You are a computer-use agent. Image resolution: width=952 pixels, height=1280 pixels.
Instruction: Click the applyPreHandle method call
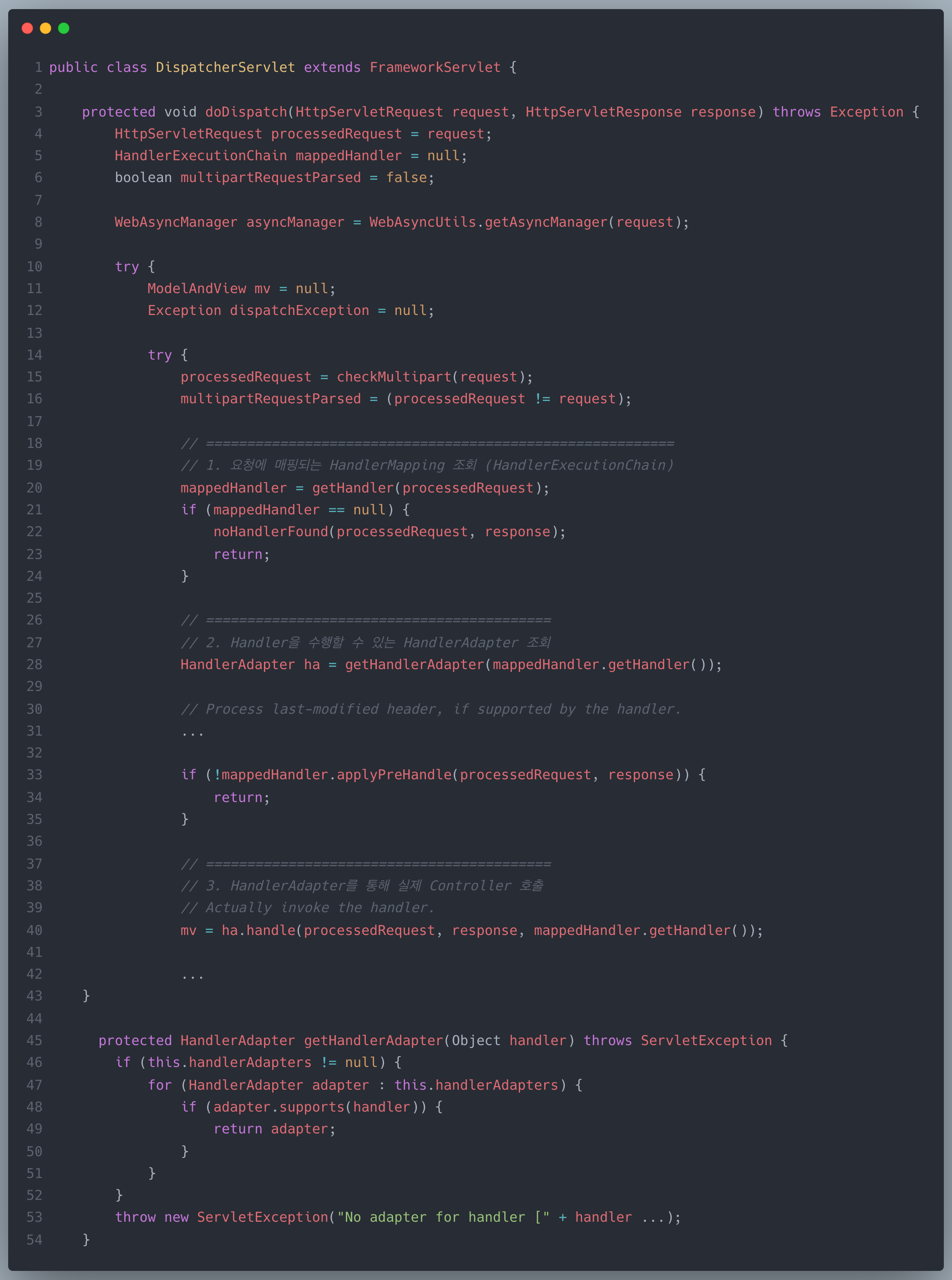[x=394, y=775]
